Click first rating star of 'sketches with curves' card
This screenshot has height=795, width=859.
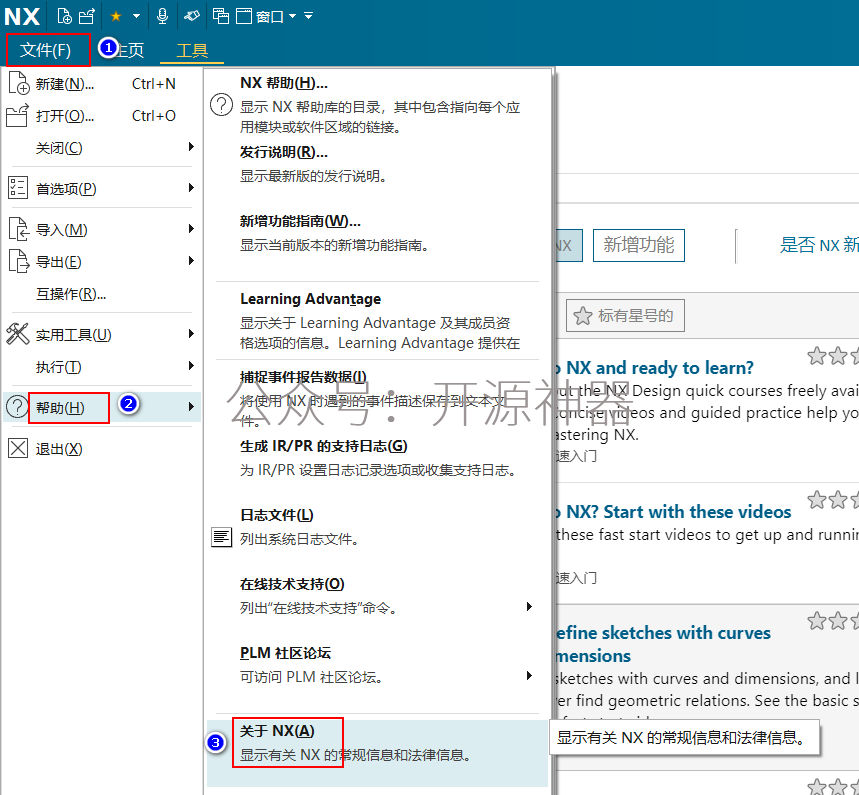tap(817, 621)
